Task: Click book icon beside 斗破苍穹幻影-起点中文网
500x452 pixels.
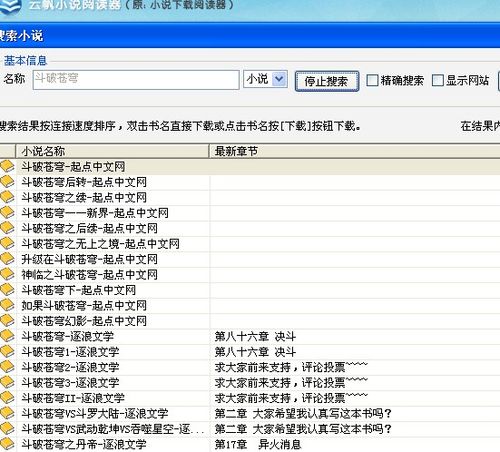Action: [7, 321]
